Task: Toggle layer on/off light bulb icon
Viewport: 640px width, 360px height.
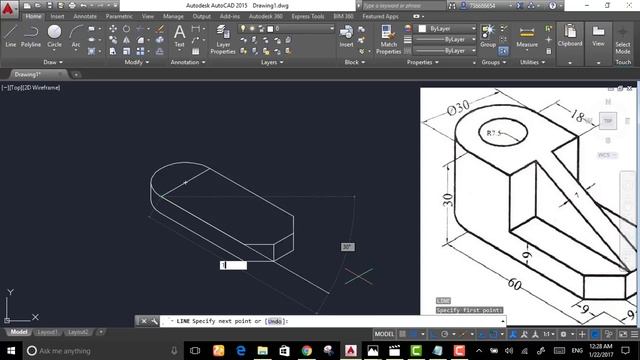Action: tap(243, 29)
